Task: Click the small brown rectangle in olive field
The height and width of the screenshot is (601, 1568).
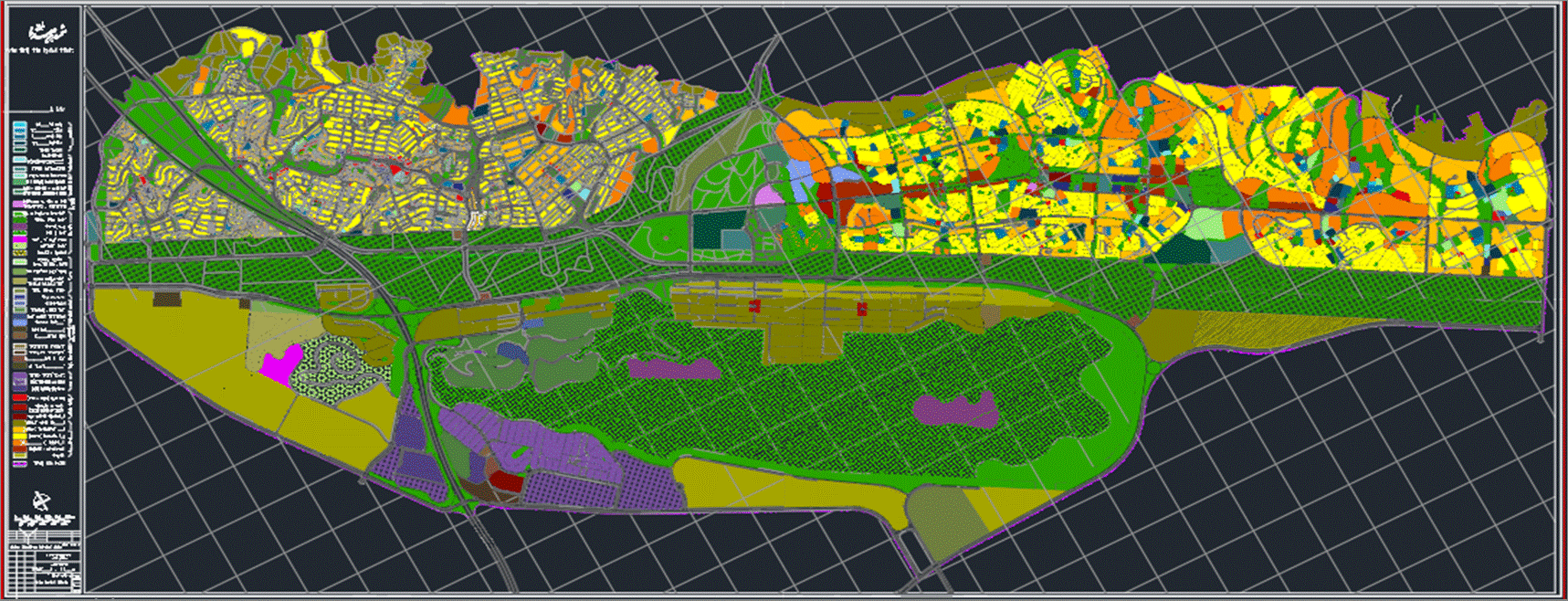Action: 167,299
